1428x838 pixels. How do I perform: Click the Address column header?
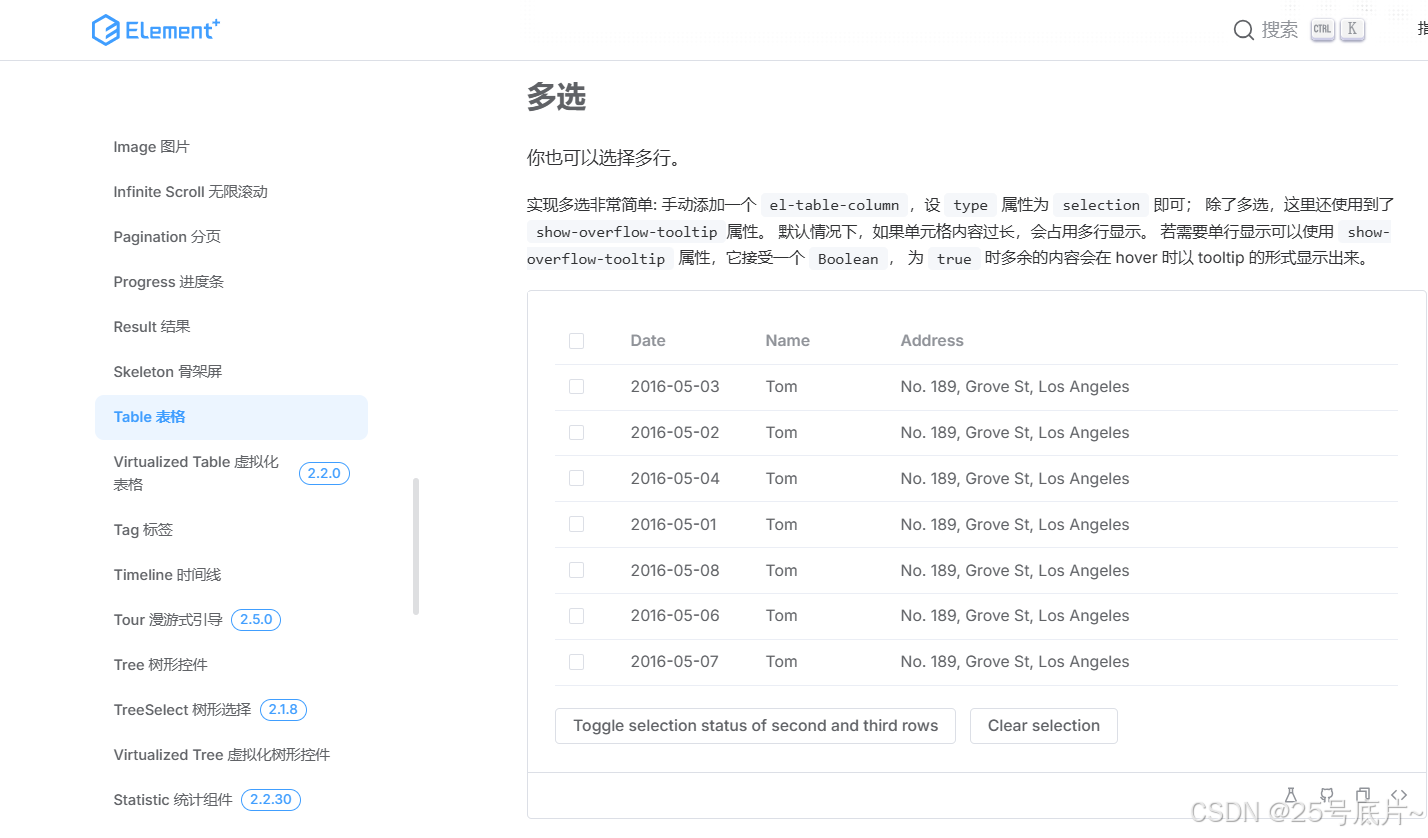pos(931,340)
